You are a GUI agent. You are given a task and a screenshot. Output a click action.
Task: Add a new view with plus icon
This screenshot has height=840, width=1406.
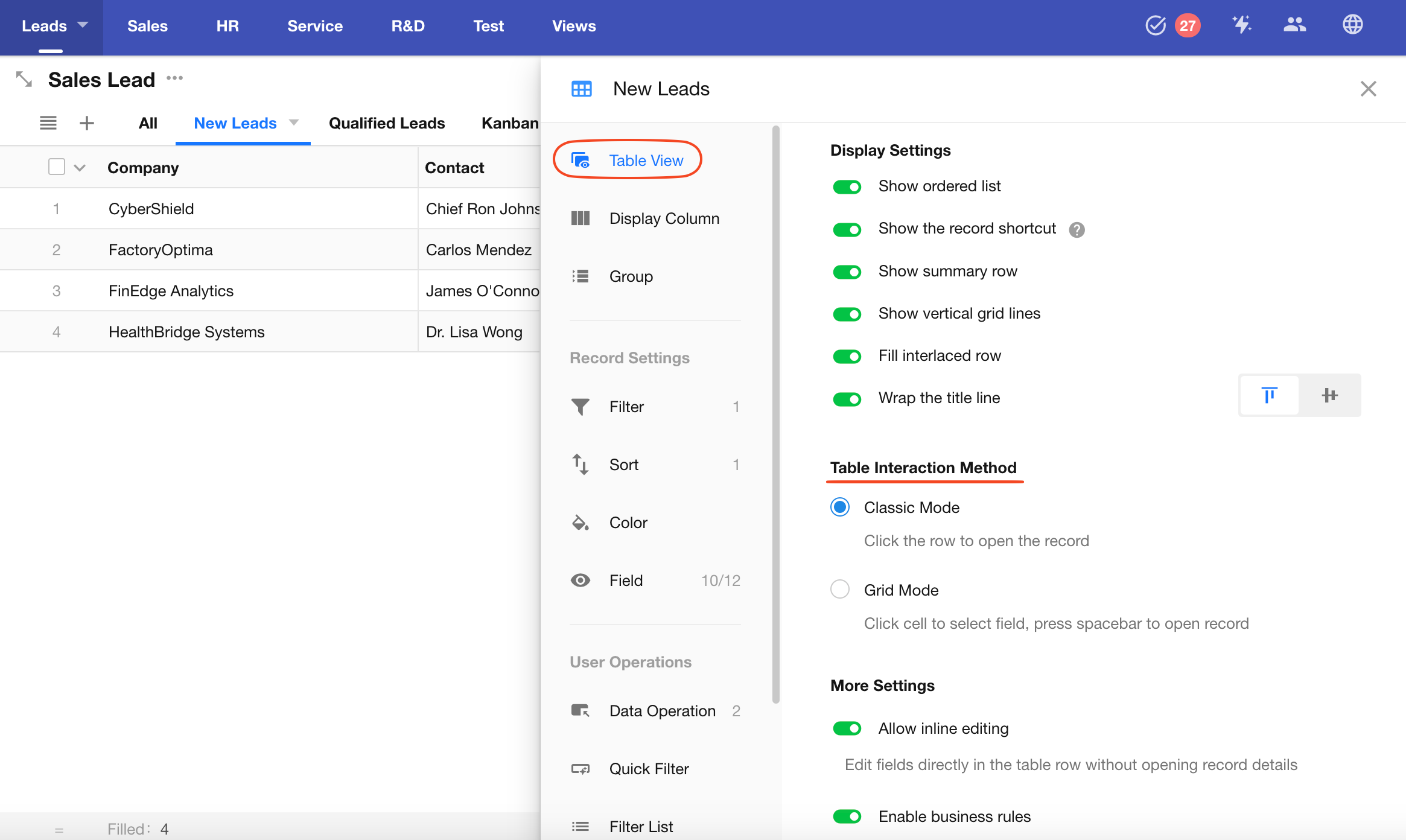point(87,123)
